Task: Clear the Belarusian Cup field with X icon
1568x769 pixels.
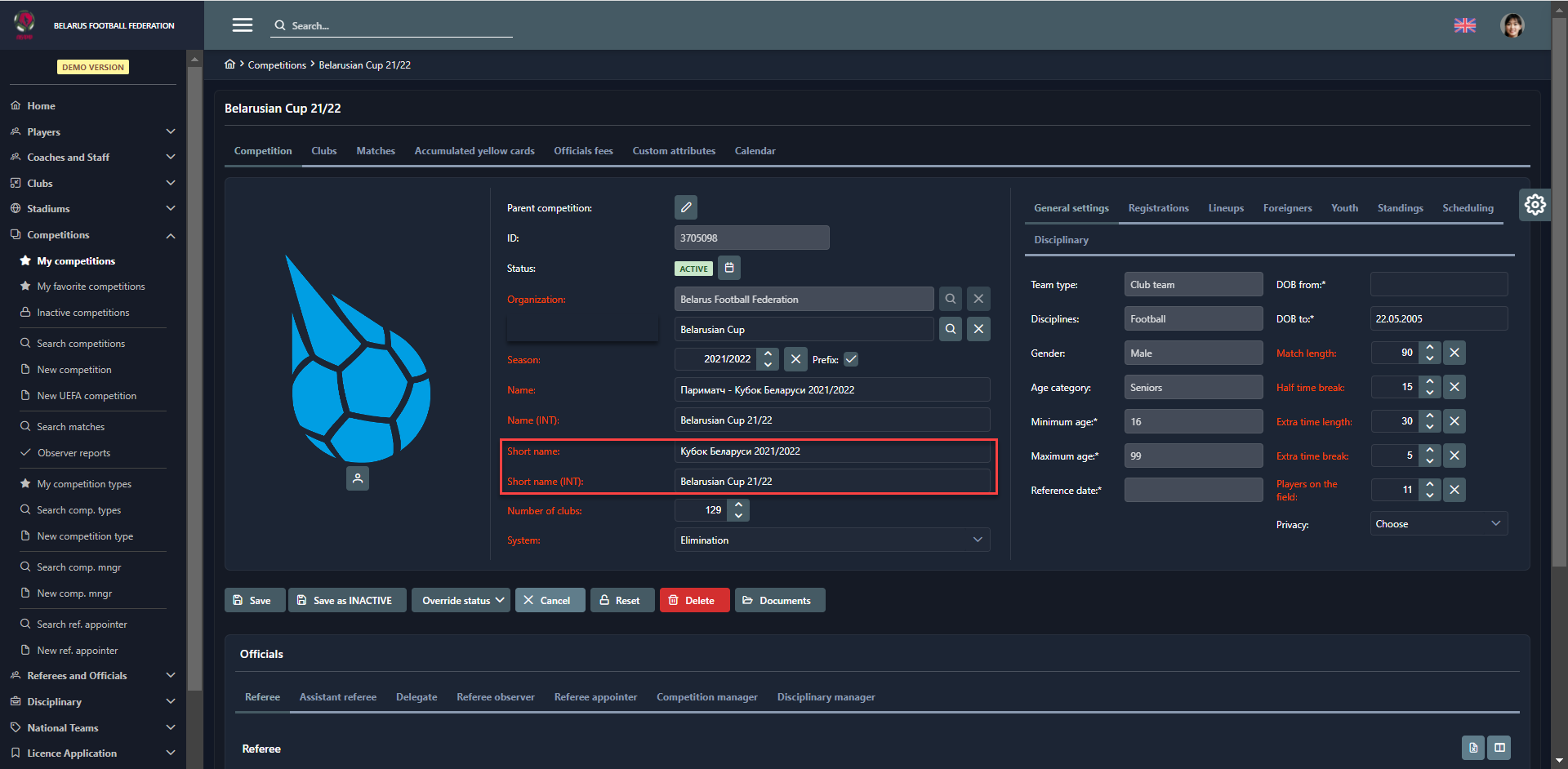Action: pyautogui.click(x=978, y=329)
